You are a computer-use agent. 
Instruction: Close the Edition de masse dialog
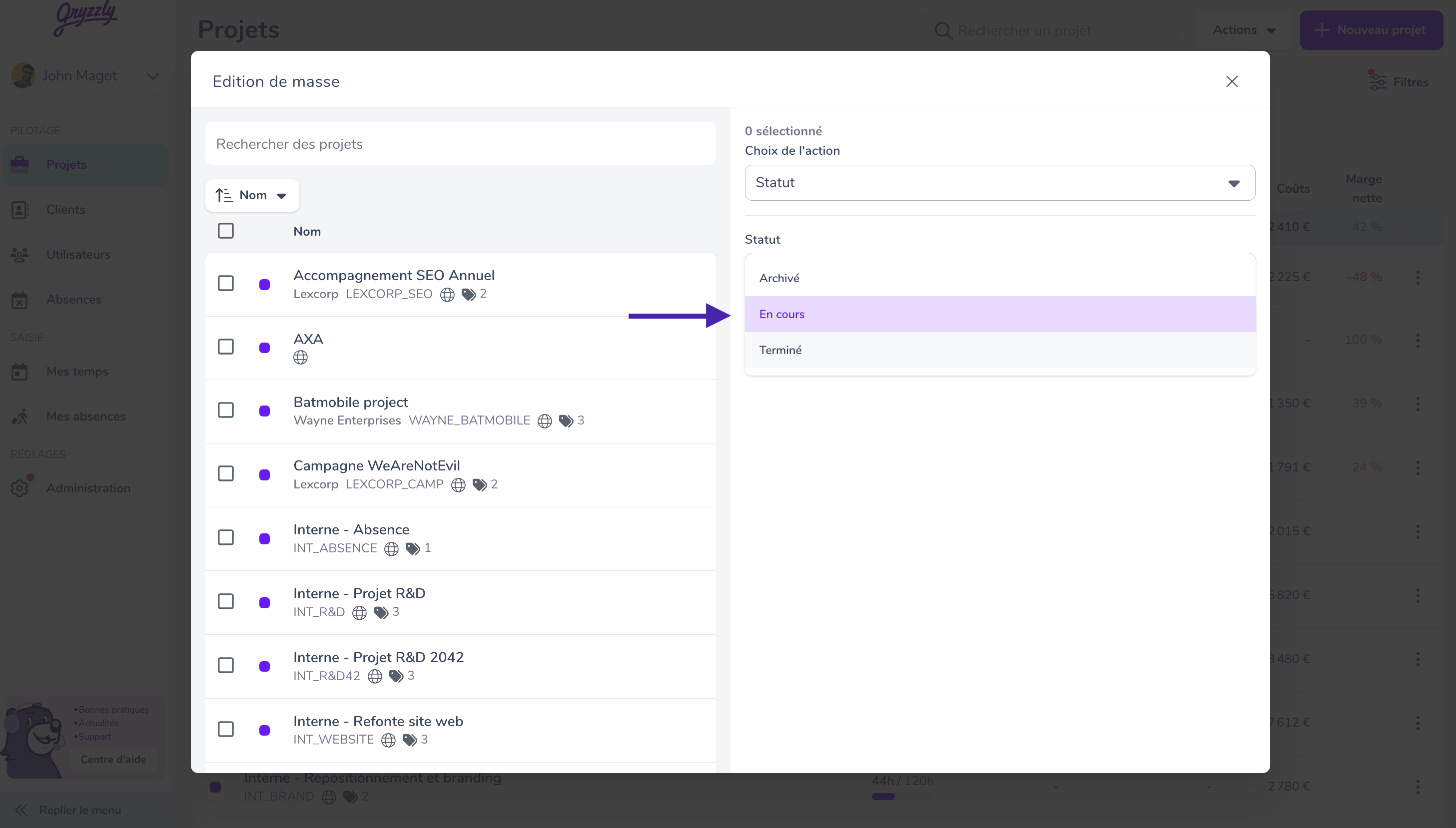click(1232, 81)
